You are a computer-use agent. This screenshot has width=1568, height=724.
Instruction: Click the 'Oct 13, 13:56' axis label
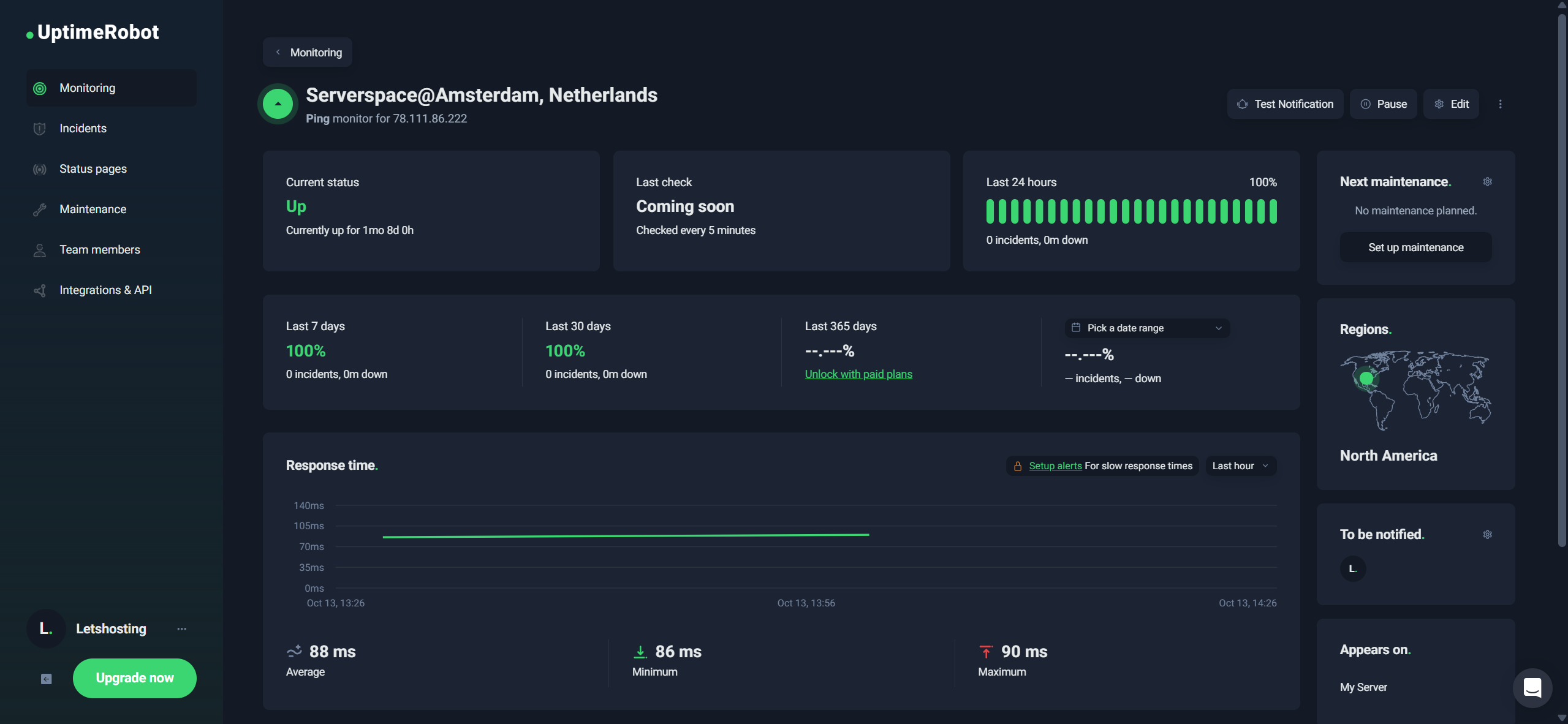(806, 603)
